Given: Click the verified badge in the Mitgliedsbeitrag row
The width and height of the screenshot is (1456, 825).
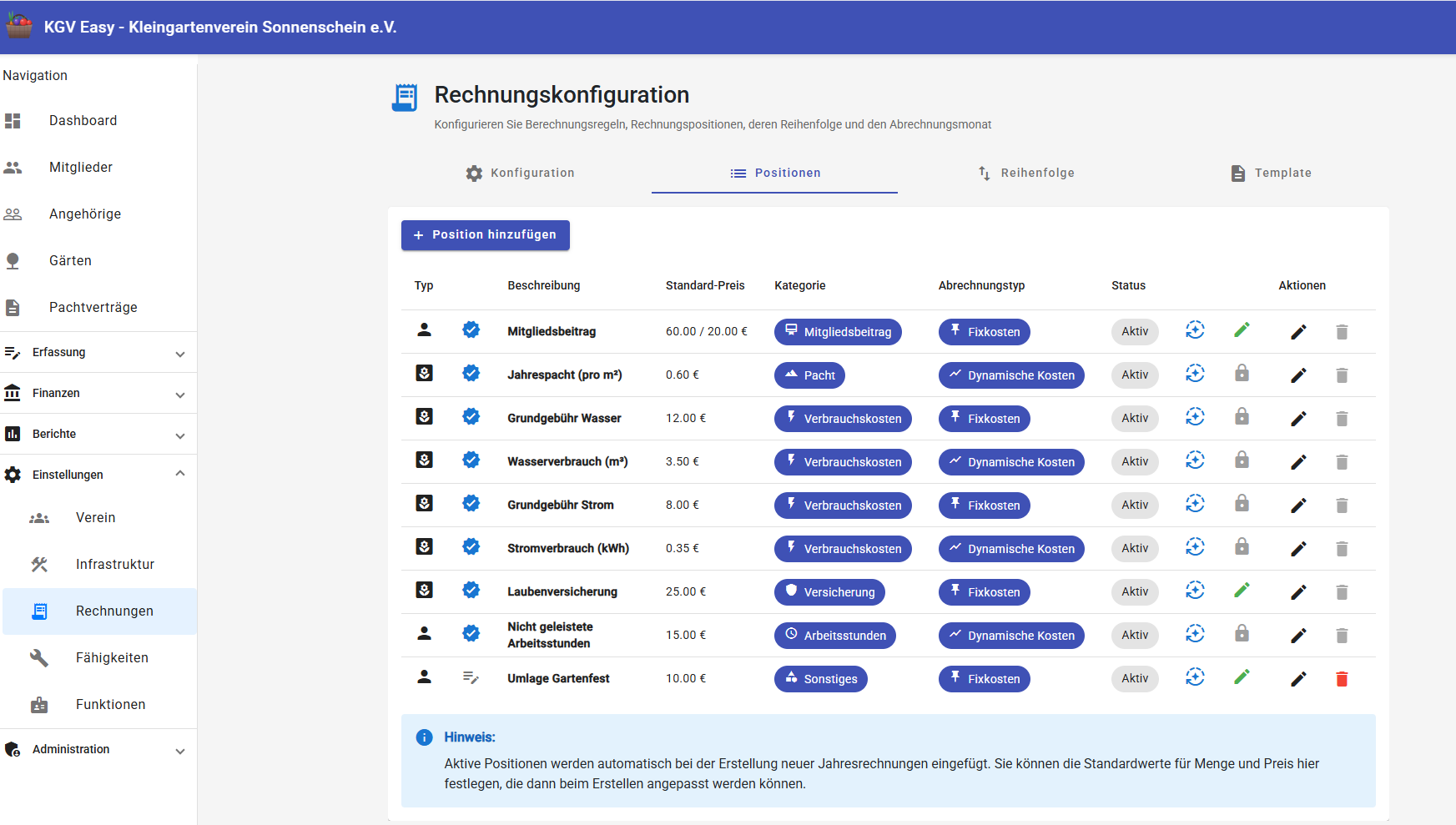Looking at the screenshot, I should pos(471,329).
